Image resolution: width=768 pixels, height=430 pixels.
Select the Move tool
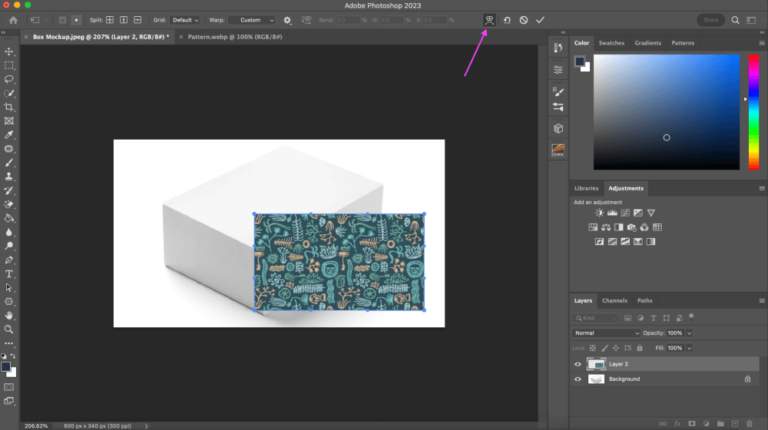9,51
